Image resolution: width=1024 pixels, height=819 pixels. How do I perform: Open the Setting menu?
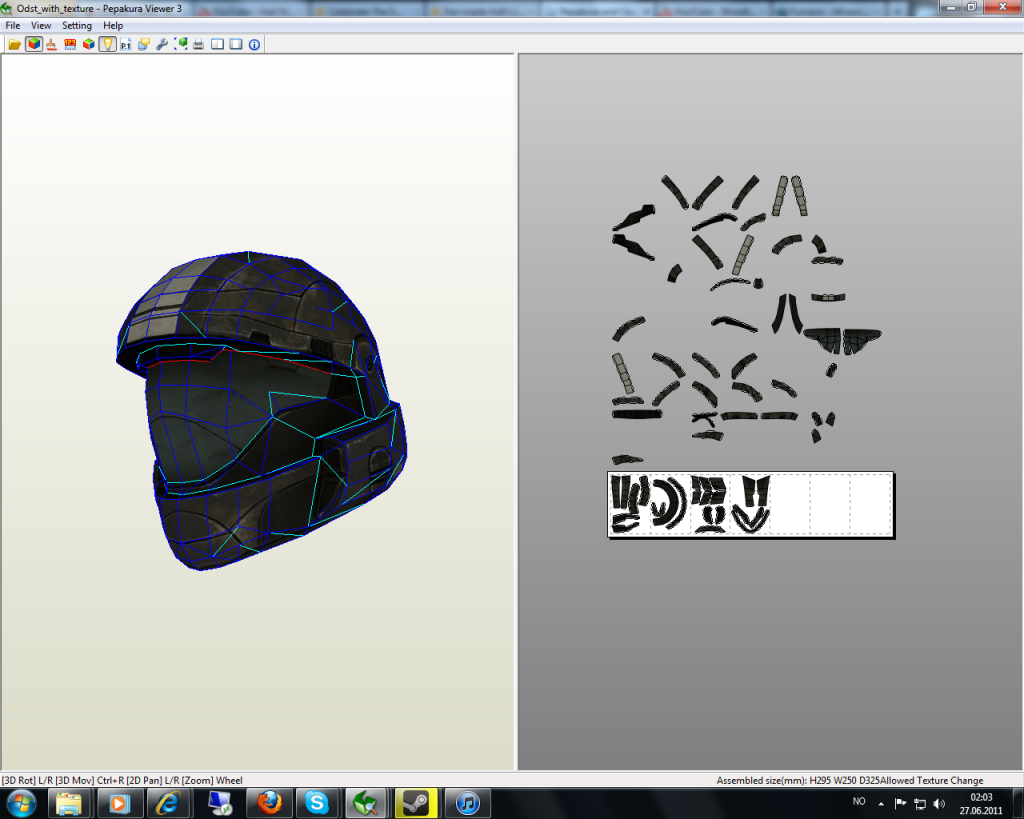pyautogui.click(x=77, y=25)
